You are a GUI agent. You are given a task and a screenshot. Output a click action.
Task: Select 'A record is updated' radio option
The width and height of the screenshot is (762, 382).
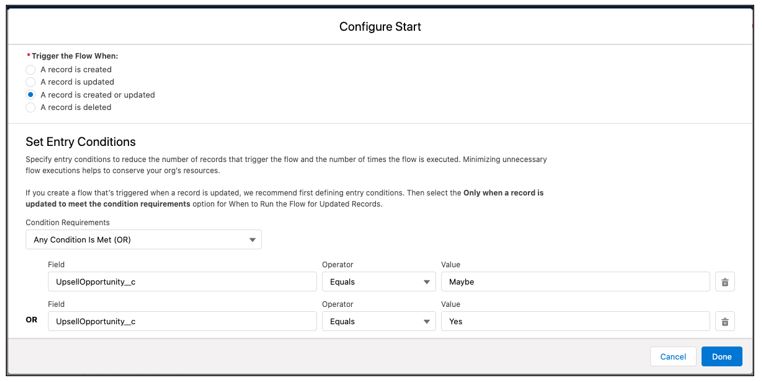coord(30,82)
